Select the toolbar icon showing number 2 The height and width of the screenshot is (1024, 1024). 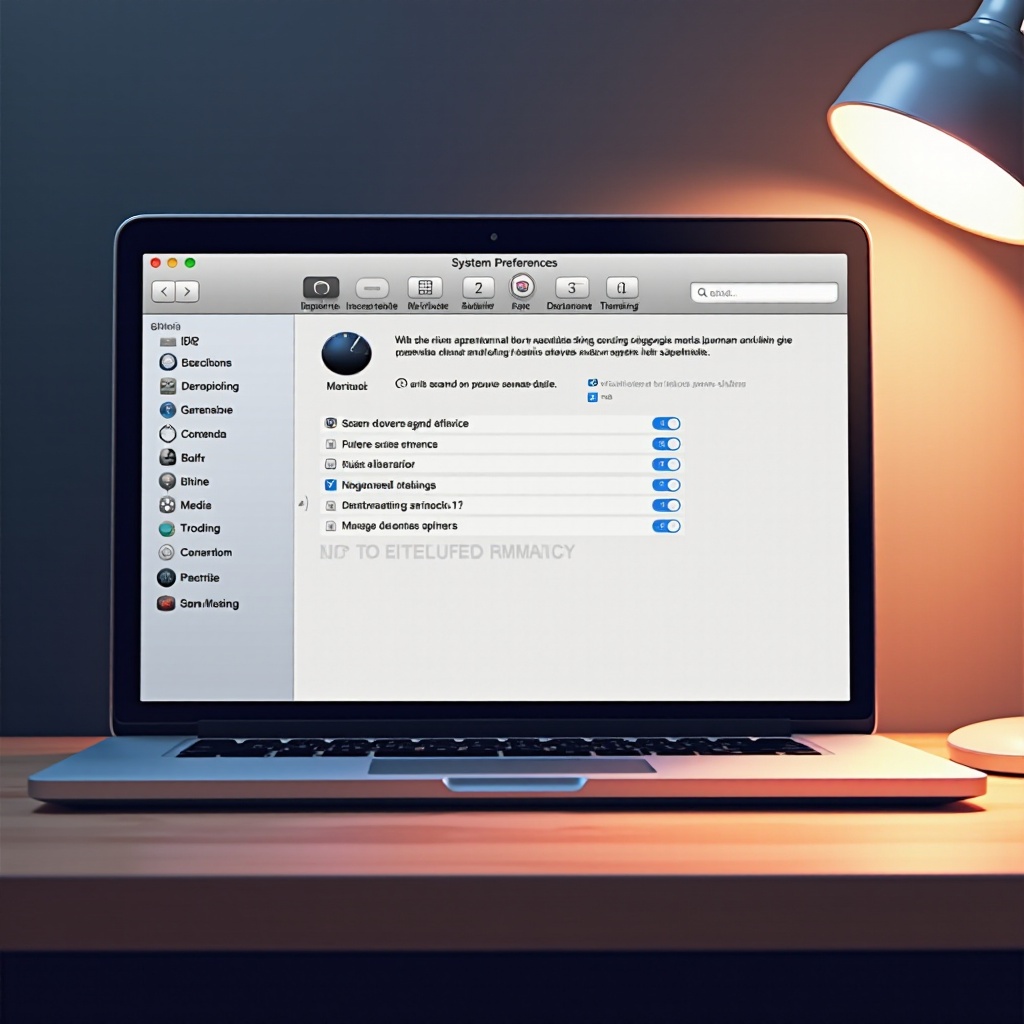[478, 288]
